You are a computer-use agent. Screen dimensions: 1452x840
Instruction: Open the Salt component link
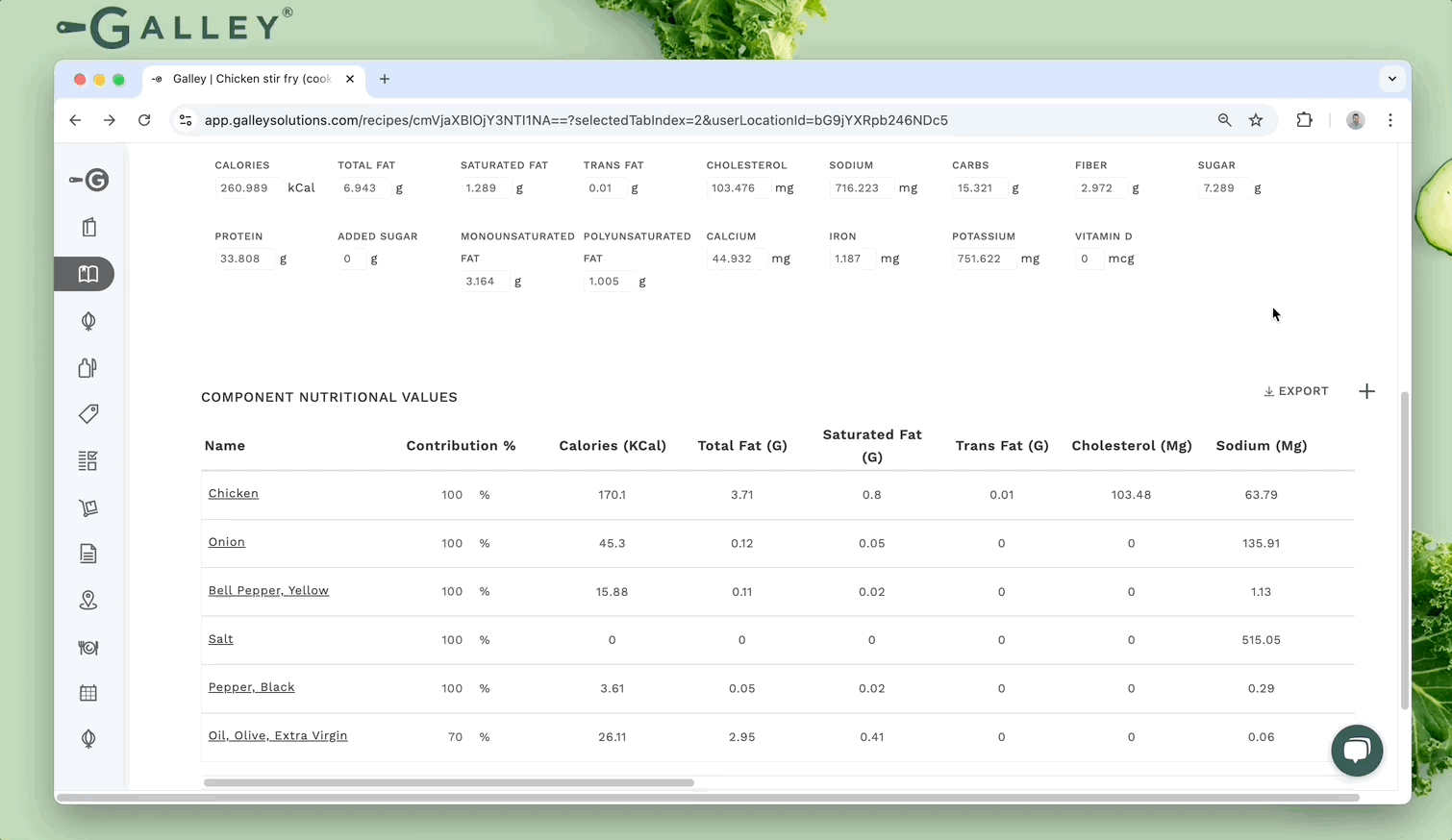(221, 639)
